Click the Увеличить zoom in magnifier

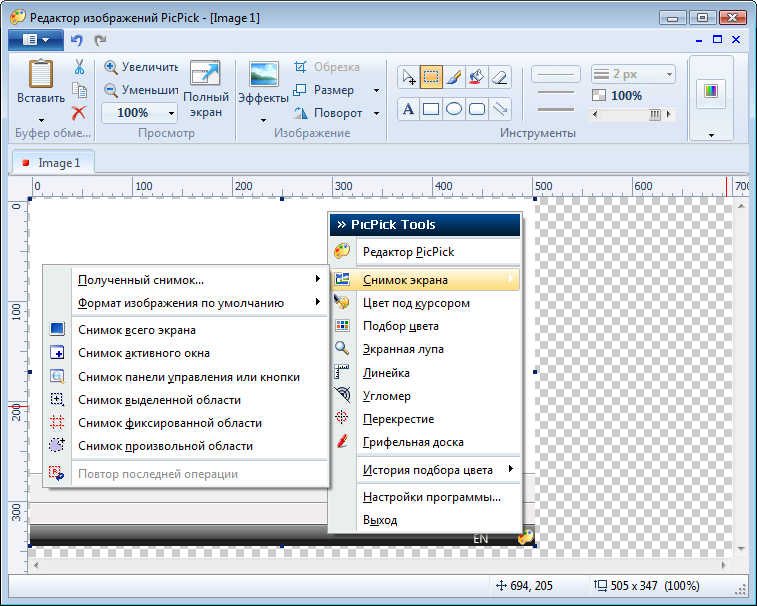(x=111, y=67)
